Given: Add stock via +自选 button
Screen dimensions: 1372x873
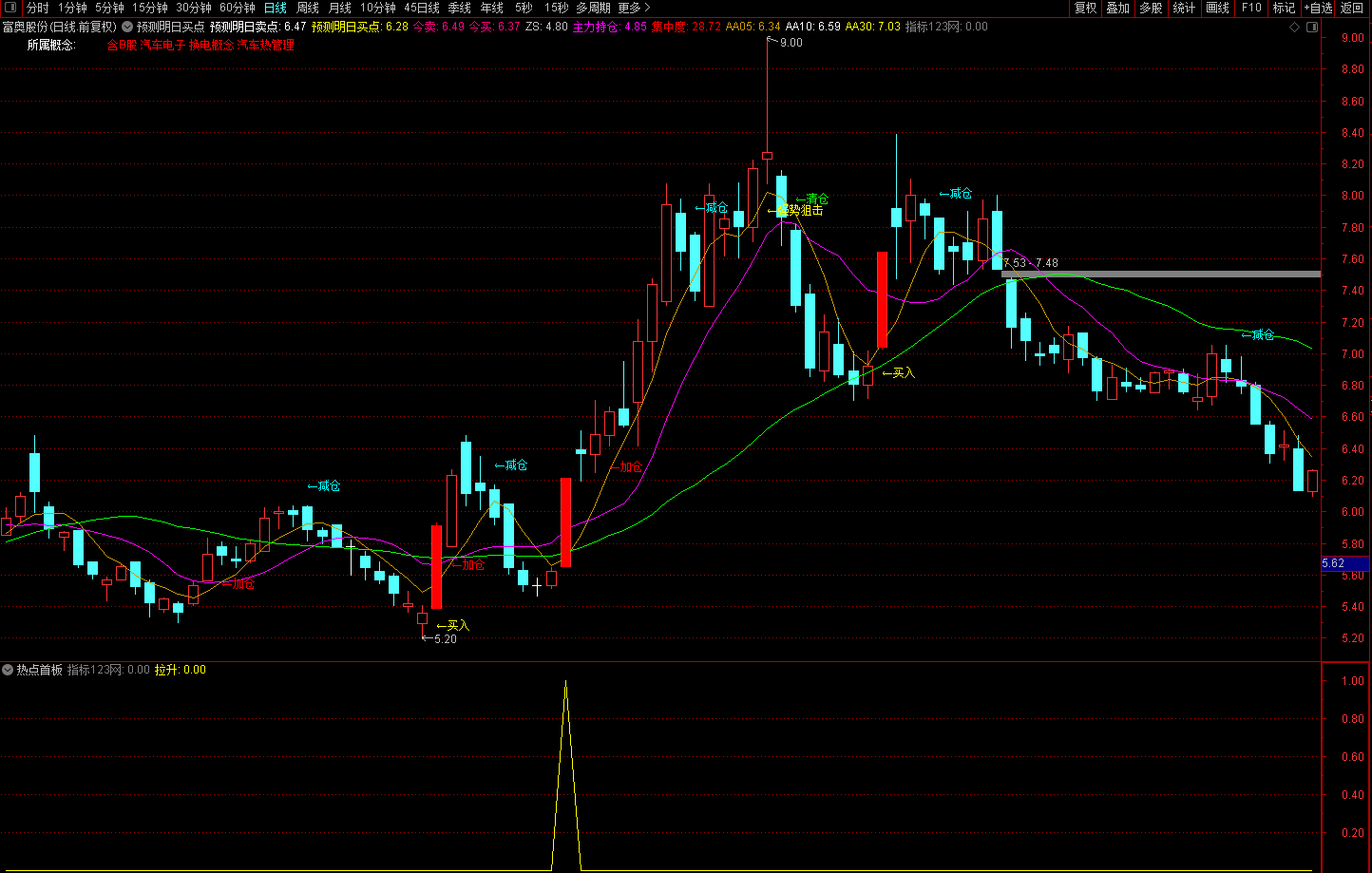Looking at the screenshot, I should (1317, 8).
